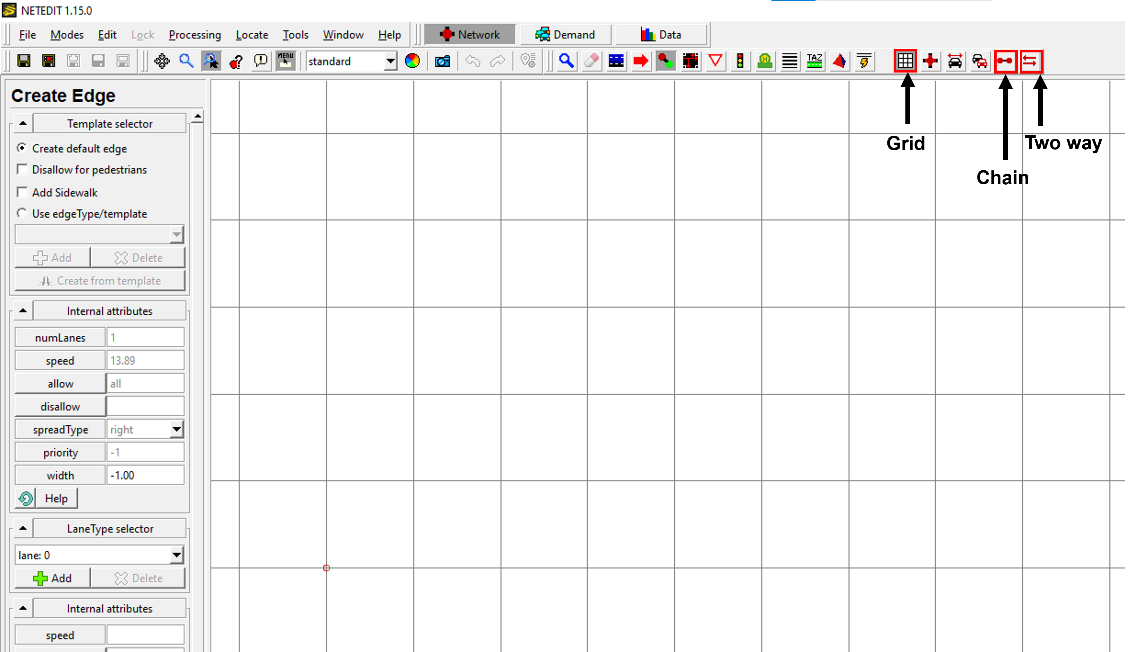Select the traffic light mode icon
The width and height of the screenshot is (1134, 652).
point(740,61)
